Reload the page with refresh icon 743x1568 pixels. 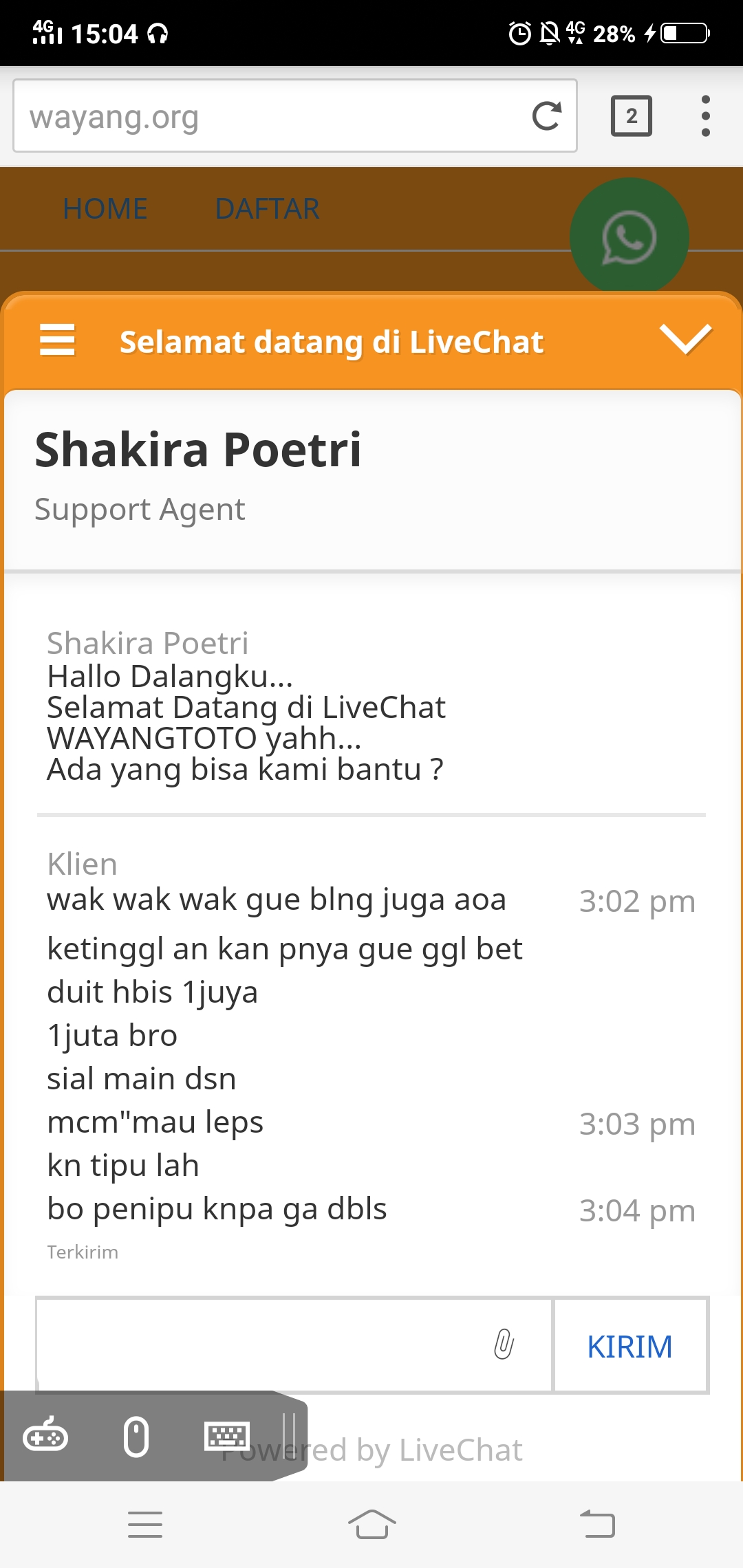coord(547,116)
